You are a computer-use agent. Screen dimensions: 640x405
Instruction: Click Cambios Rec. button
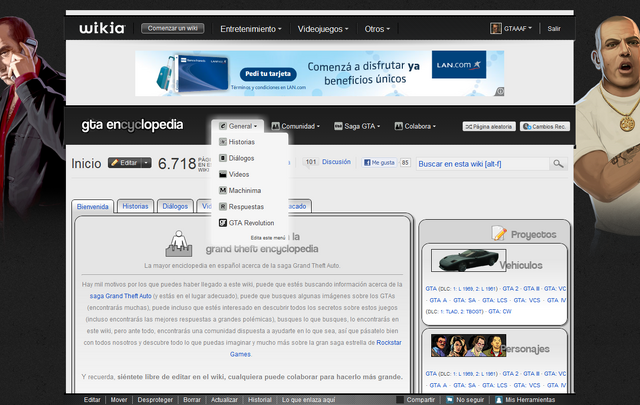[x=545, y=127]
